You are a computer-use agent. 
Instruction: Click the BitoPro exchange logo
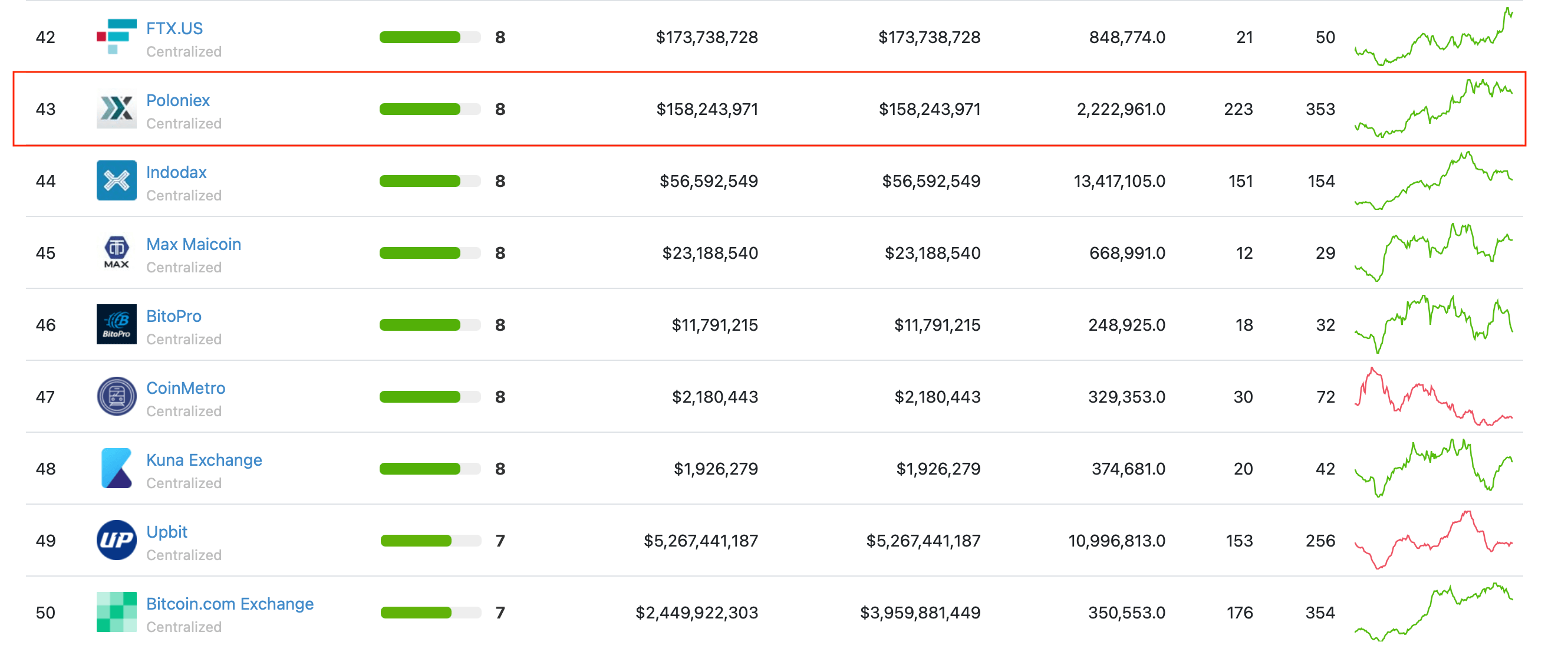pyautogui.click(x=116, y=325)
